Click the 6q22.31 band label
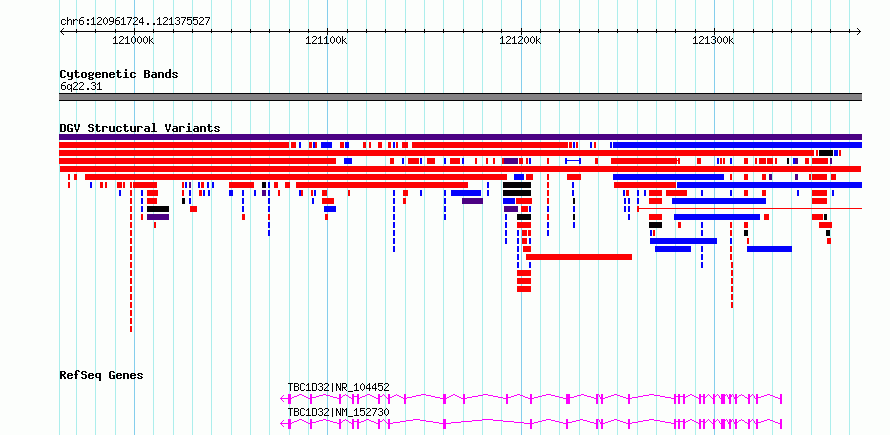This screenshot has width=890, height=435. pyautogui.click(x=81, y=86)
